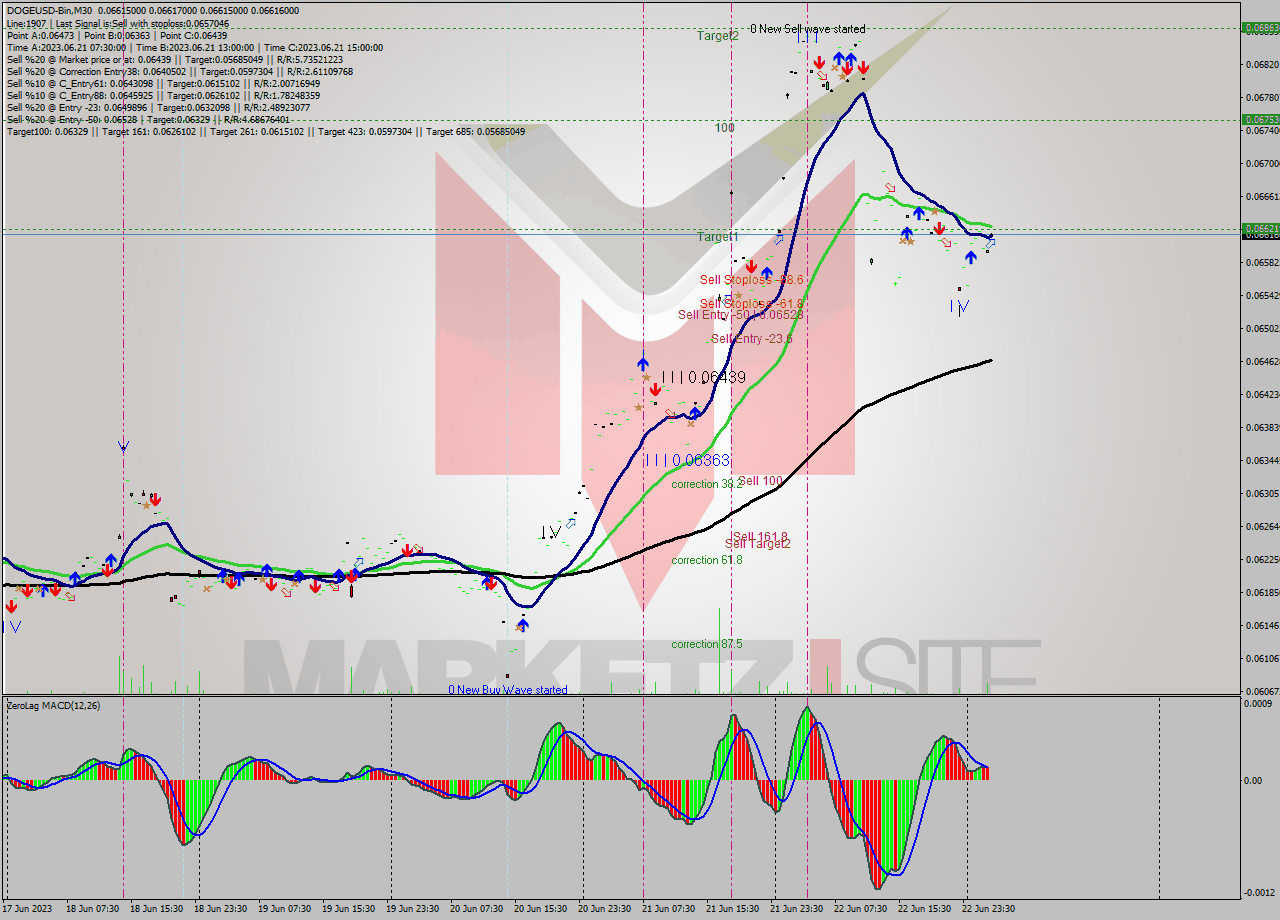This screenshot has height=920, width=1280.
Task: Click the '19 Jun 15:30' time axis label
Action: tap(348, 909)
